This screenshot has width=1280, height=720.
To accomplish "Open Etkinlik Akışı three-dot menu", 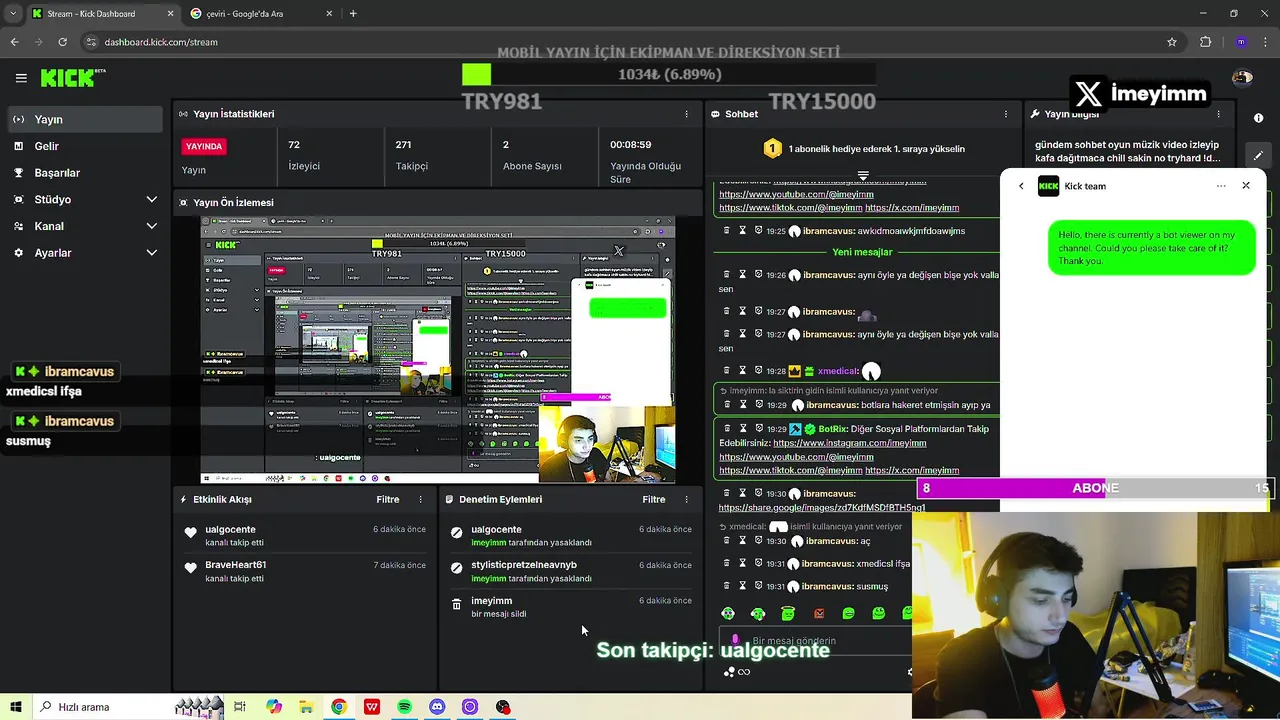I will point(420,499).
